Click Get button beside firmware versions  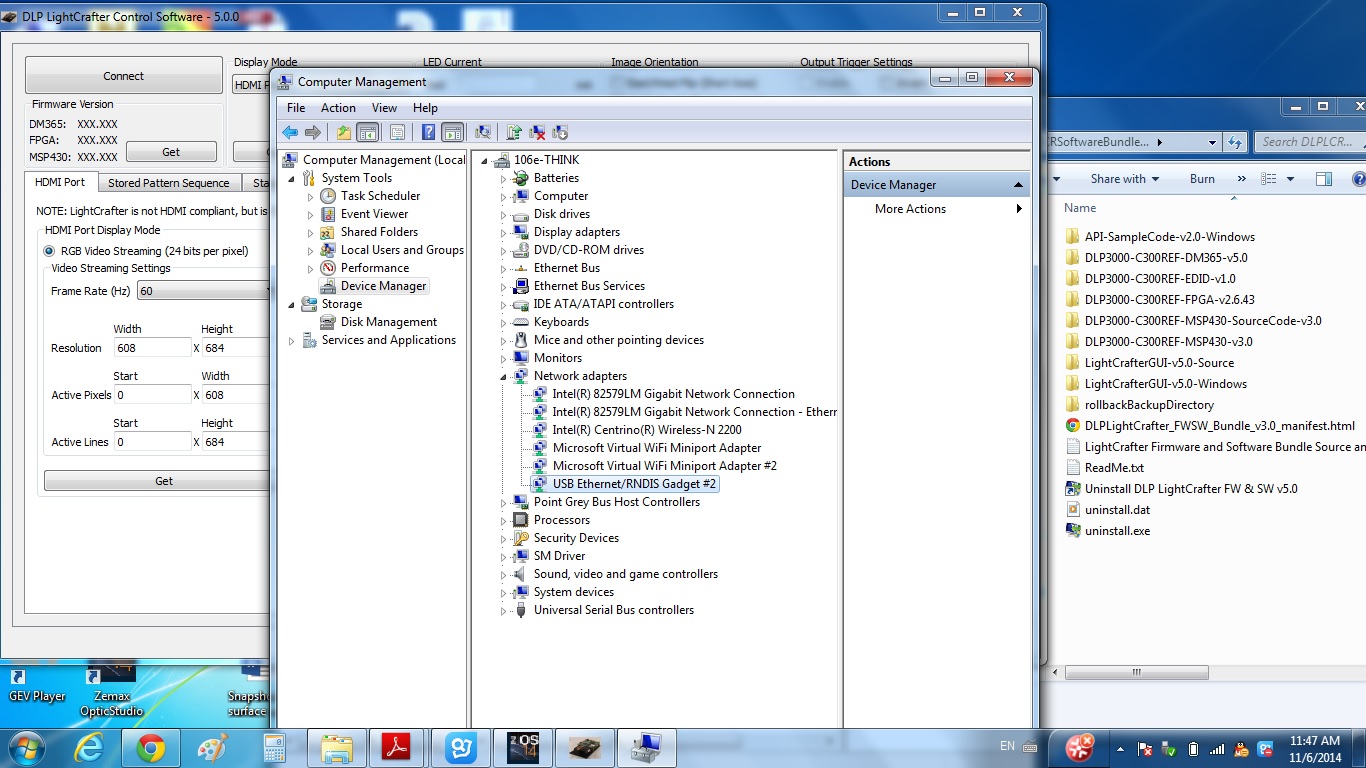tap(171, 152)
